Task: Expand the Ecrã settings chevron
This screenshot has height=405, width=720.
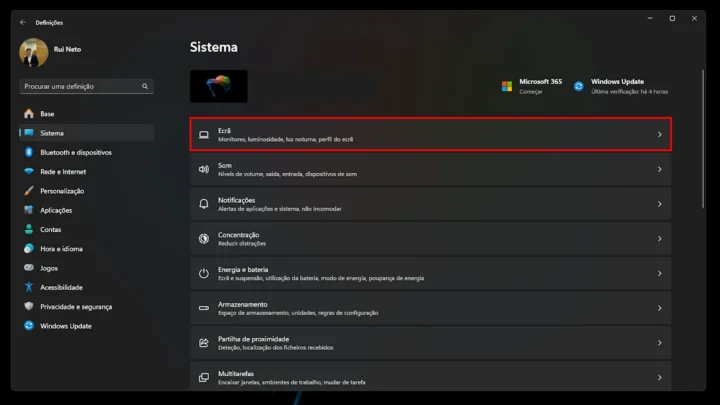Action: (659, 134)
